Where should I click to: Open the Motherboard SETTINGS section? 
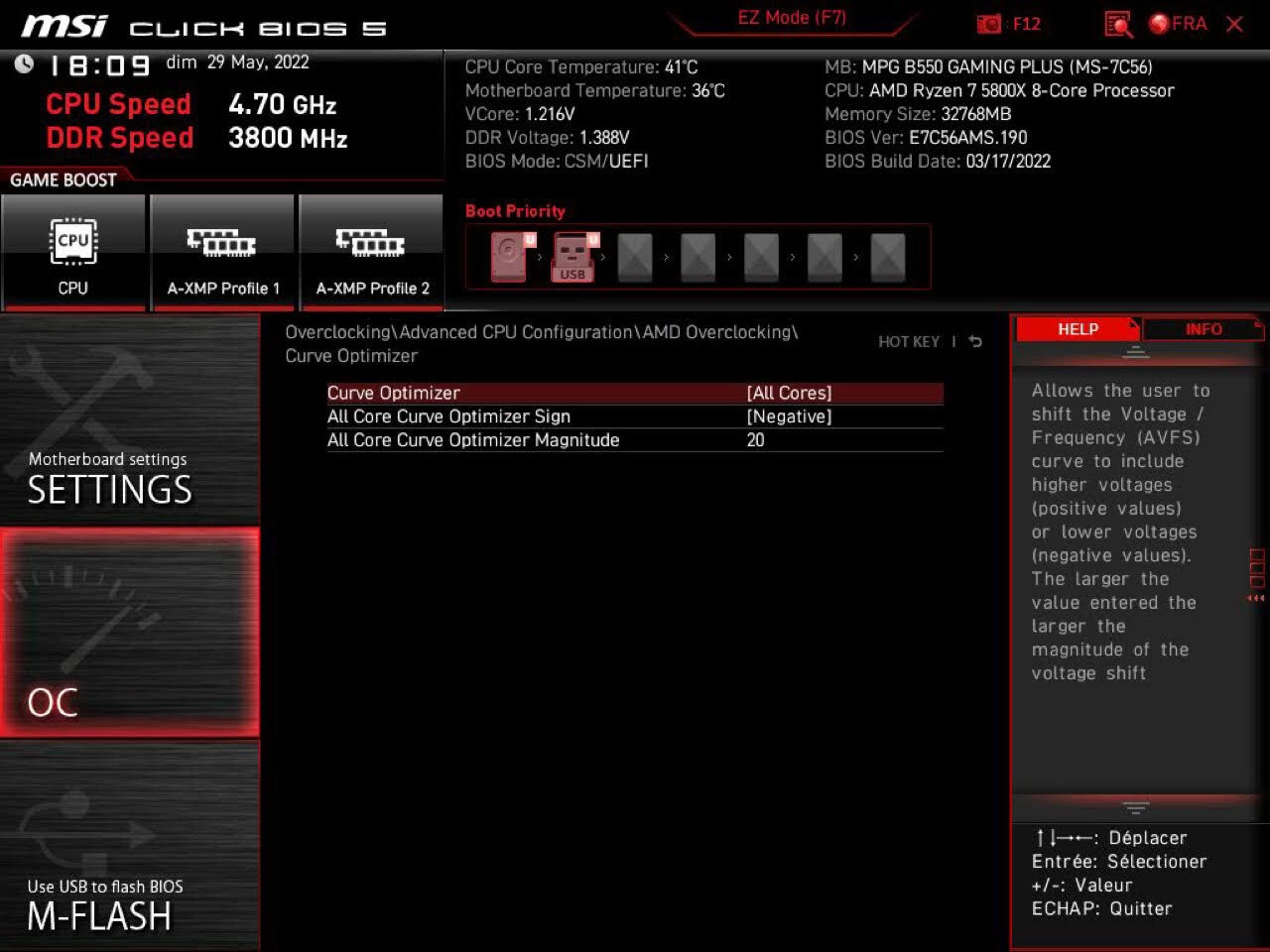130,420
